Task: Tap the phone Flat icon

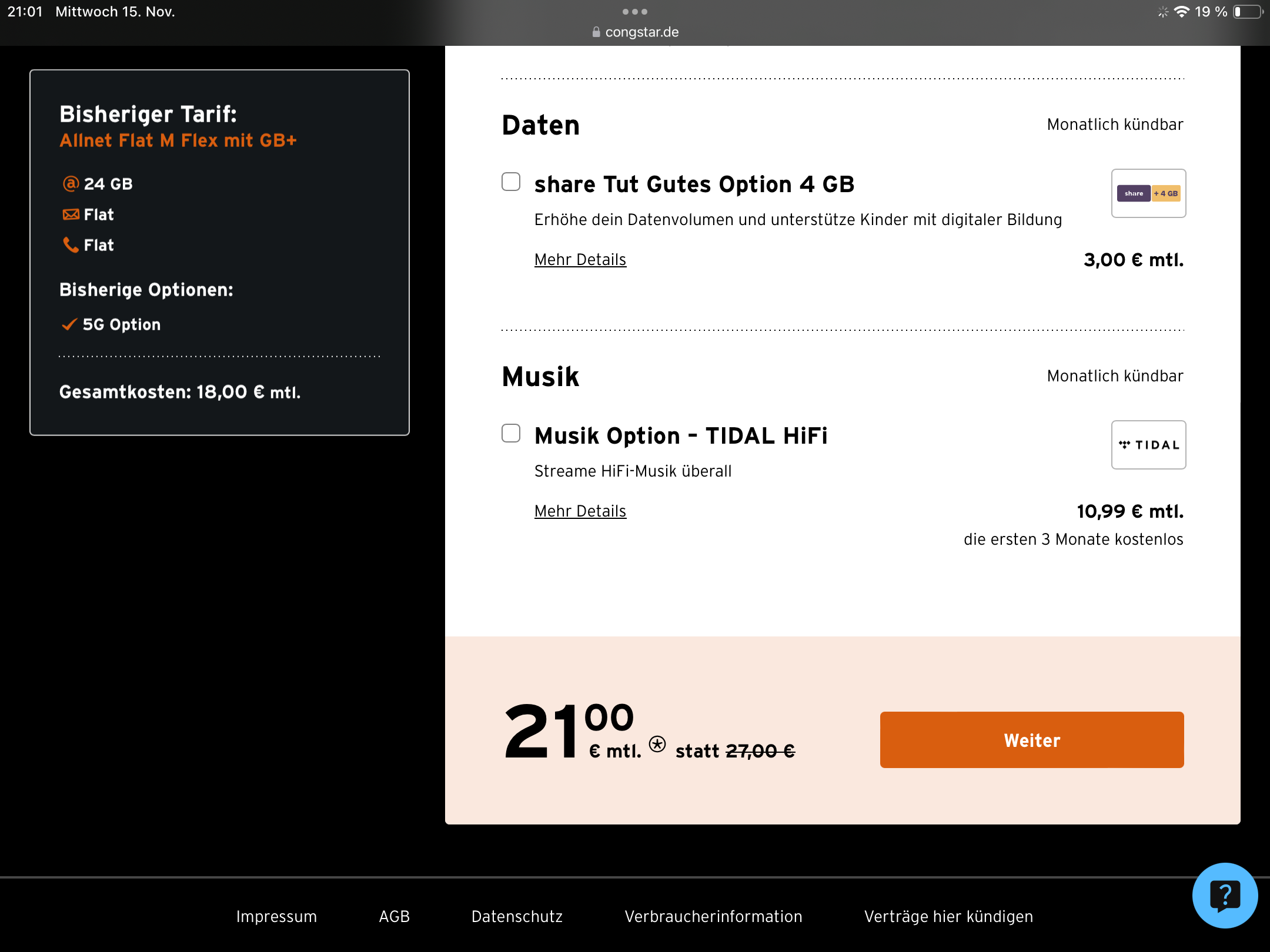Action: (x=71, y=244)
